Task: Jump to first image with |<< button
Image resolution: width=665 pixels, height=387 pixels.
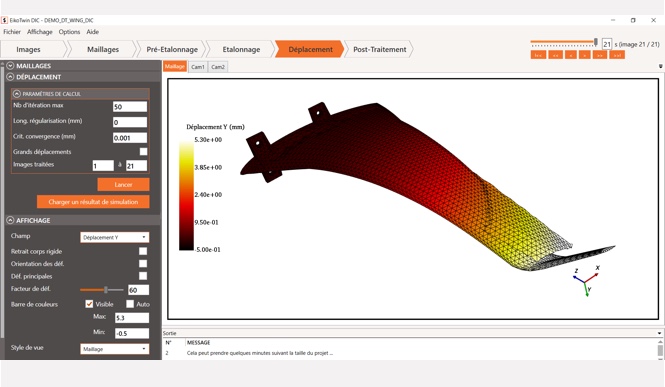Action: (538, 55)
